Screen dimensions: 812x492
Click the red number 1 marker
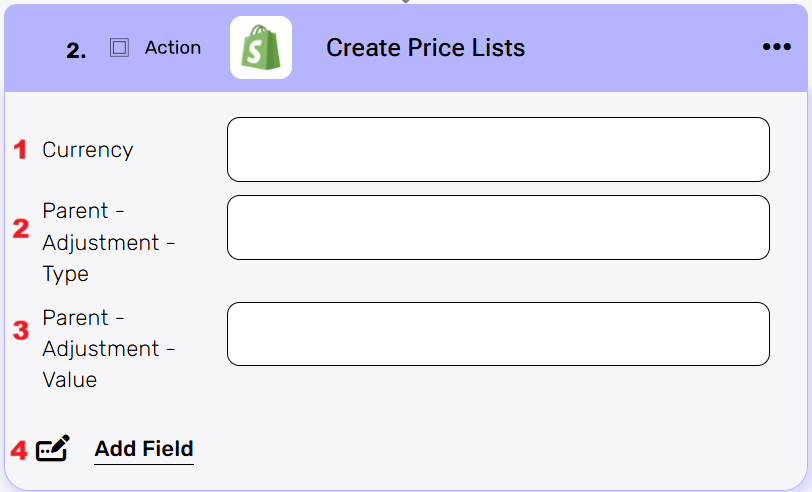20,150
